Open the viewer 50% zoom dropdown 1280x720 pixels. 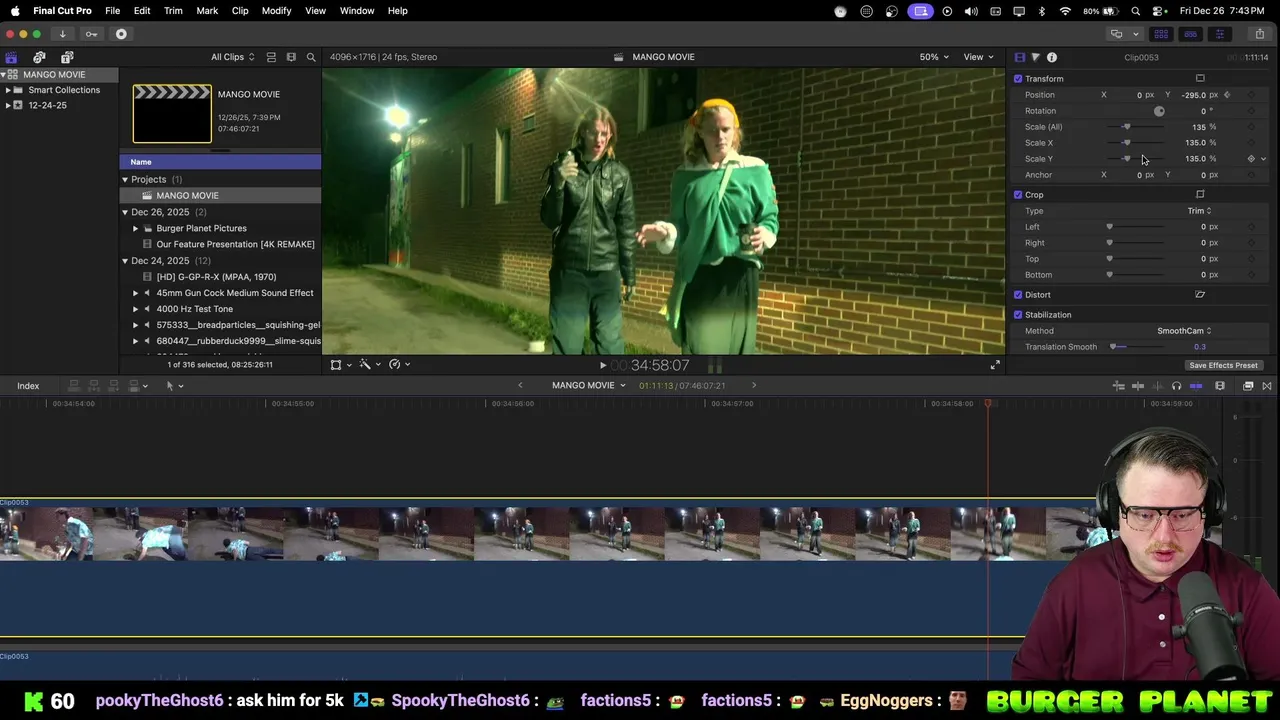point(934,57)
